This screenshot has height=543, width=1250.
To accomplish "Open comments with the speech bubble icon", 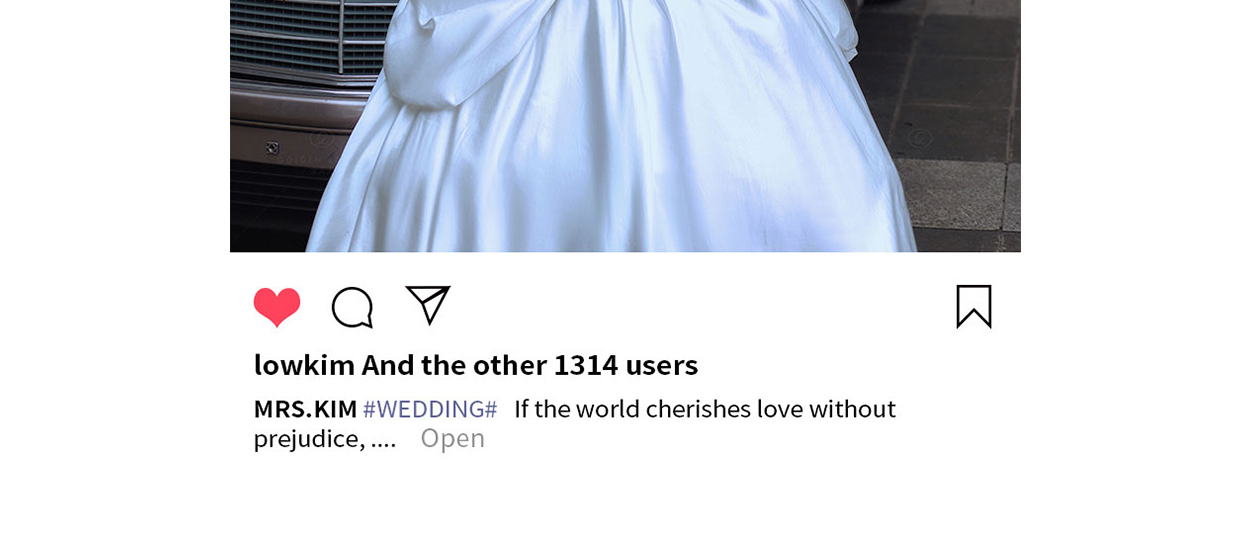I will click(352, 308).
